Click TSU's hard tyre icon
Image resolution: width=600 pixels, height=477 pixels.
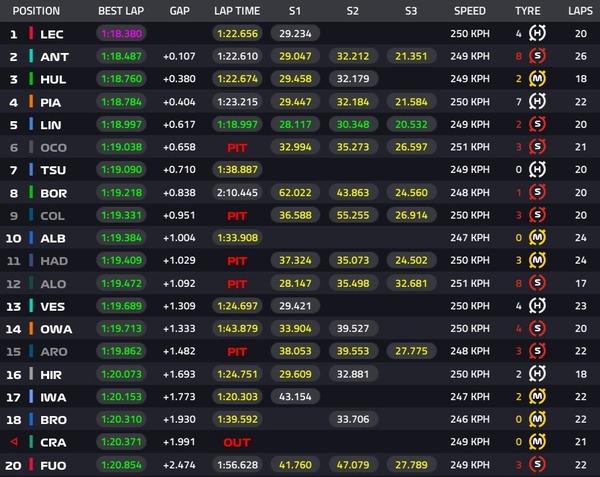(x=537, y=170)
